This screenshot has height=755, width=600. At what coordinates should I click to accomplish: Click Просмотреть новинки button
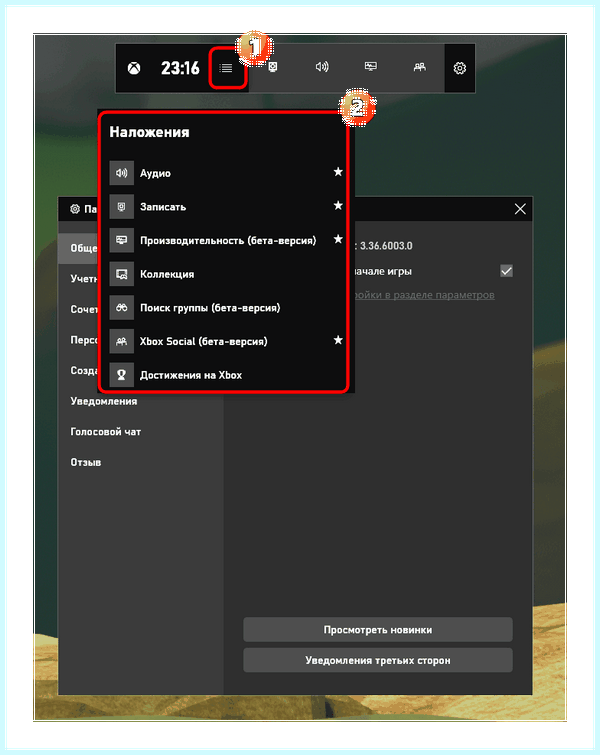pos(378,629)
